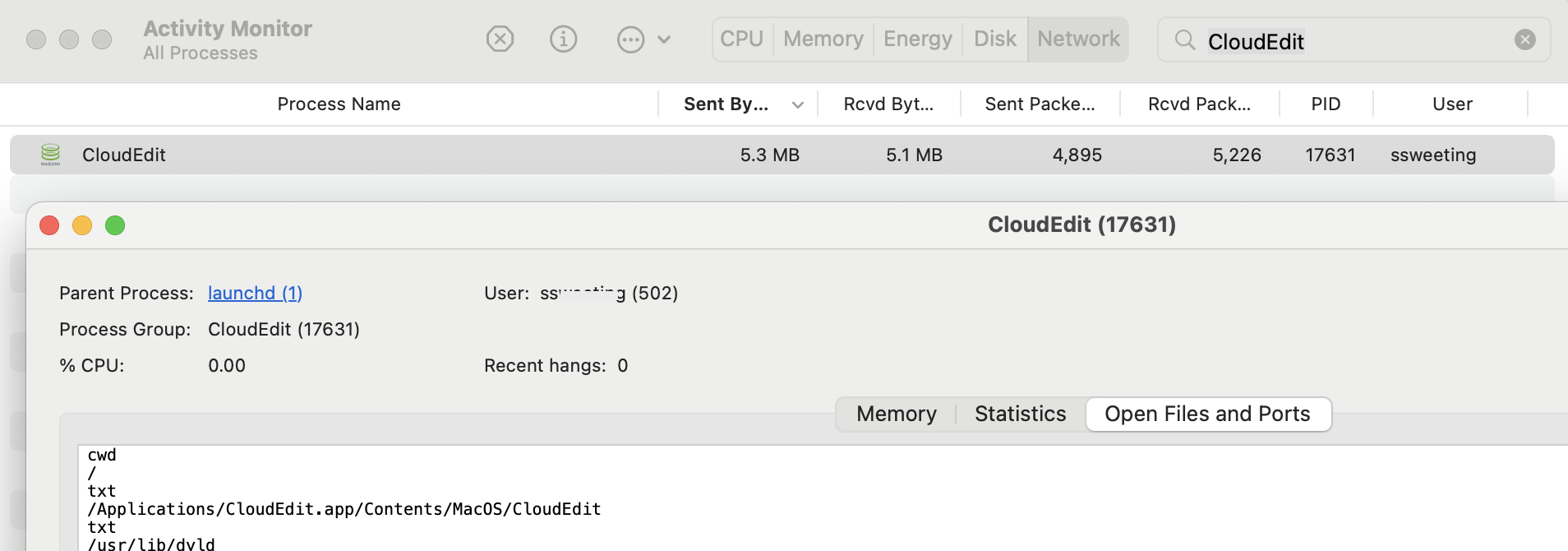The height and width of the screenshot is (551, 1568).
Task: Switch to the Memory toolbar tab
Action: tap(823, 39)
